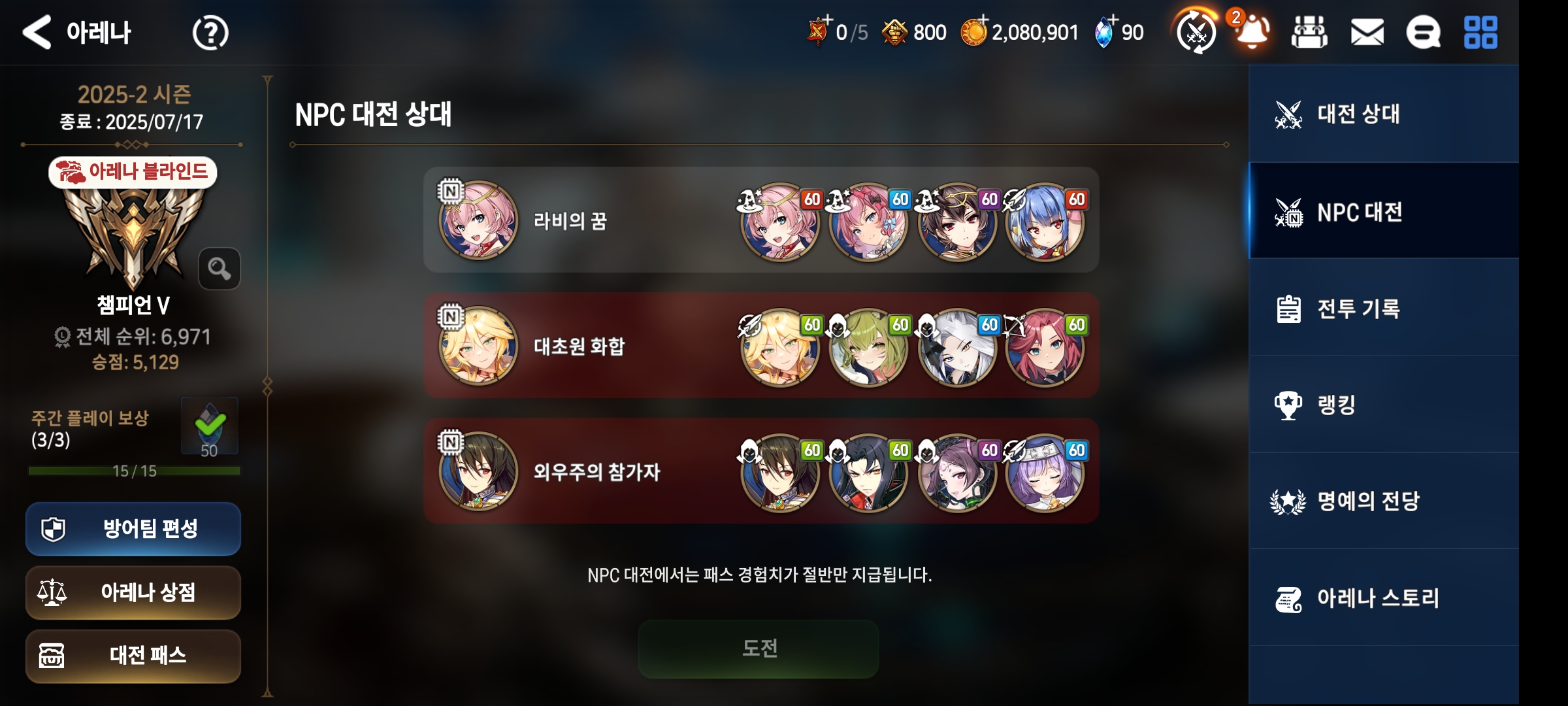Click the 방어팀 편성 button
1568x706 pixels.
click(133, 529)
